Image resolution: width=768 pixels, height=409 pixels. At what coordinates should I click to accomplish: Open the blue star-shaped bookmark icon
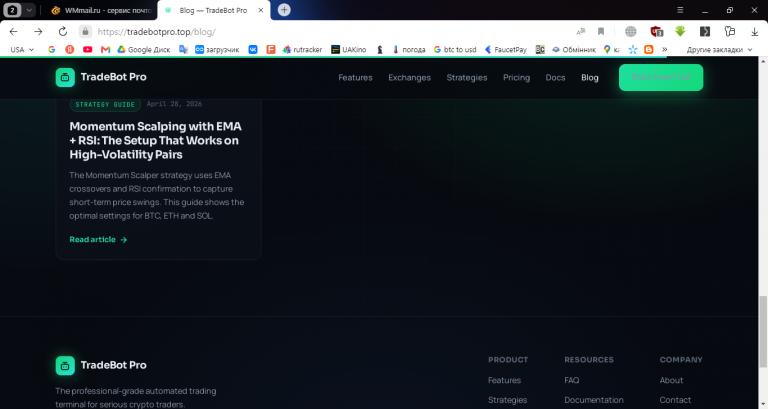[x=633, y=49]
